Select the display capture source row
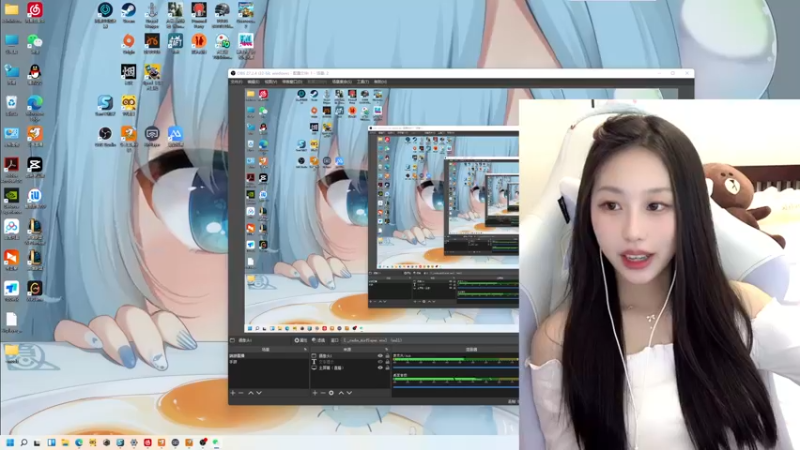 click(350, 368)
